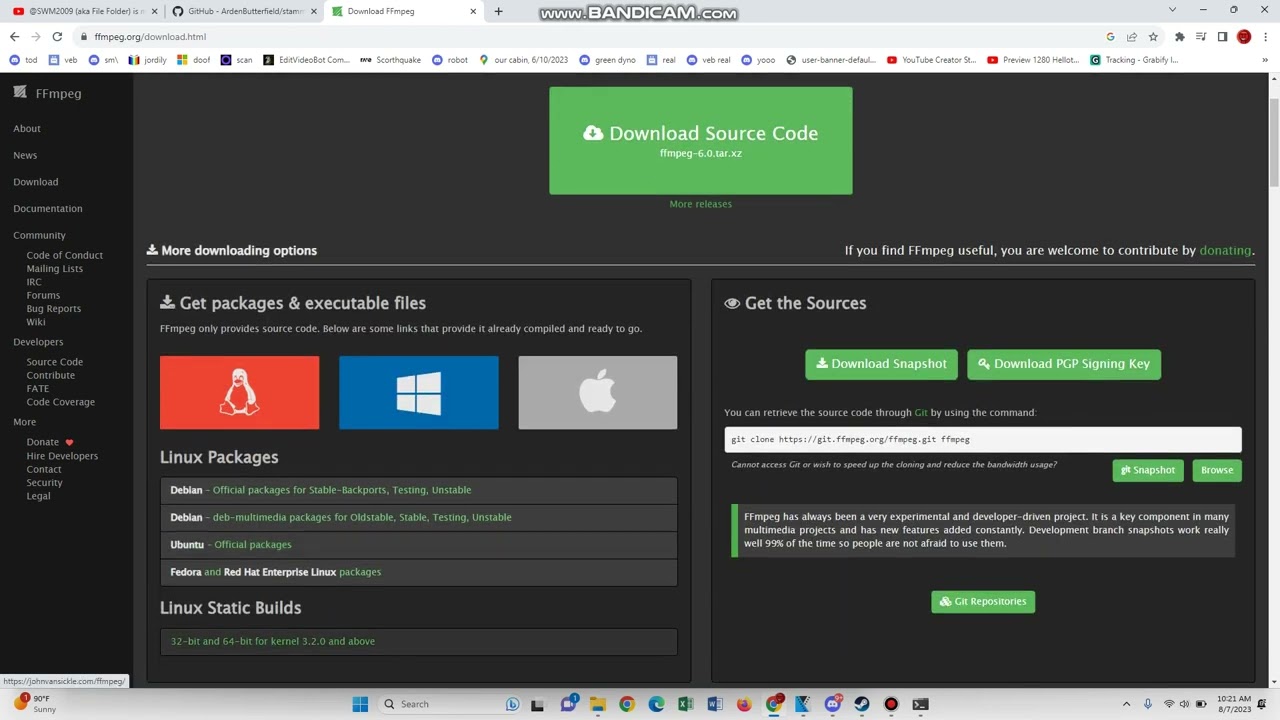
Task: Click the FFmpeg logo in sidebar
Action: (48, 93)
